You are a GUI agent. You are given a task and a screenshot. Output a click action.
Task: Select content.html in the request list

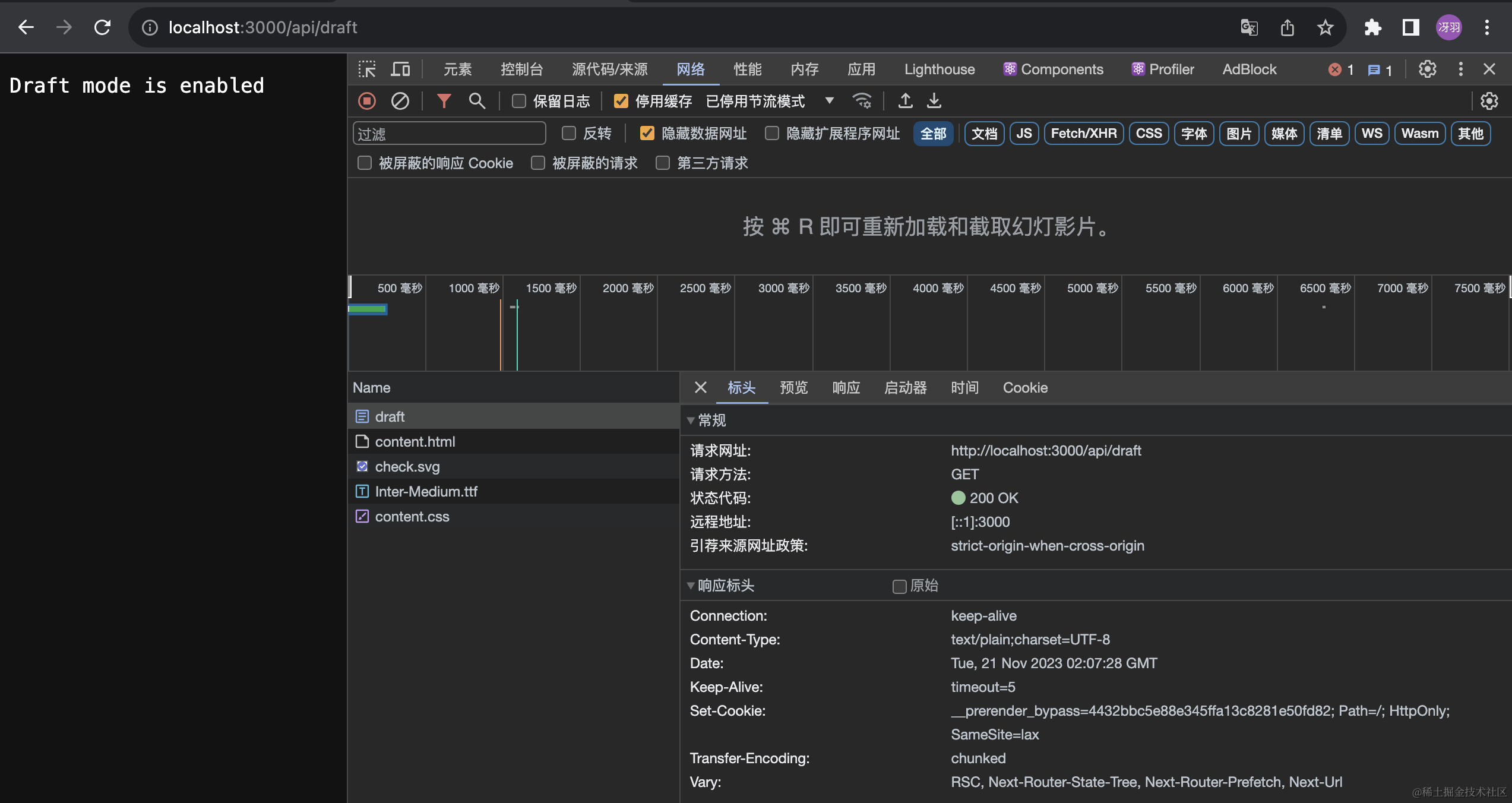[415, 442]
